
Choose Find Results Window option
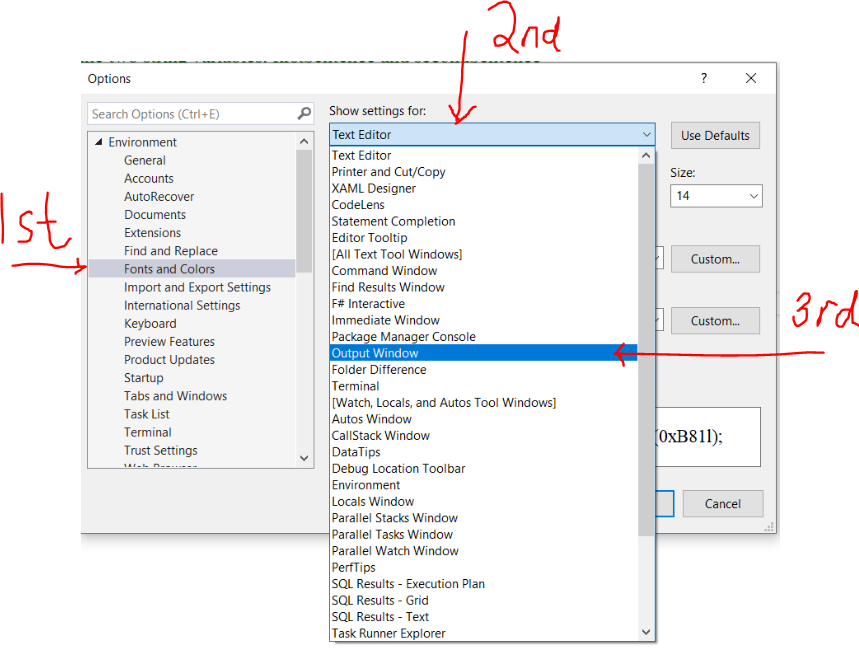(x=484, y=287)
